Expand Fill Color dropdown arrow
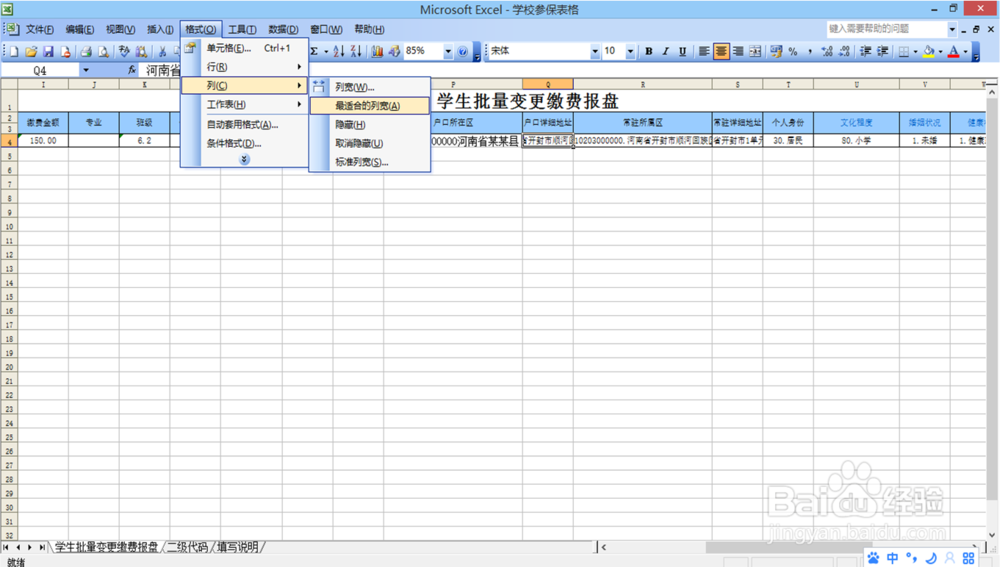The height and width of the screenshot is (567, 1000). (x=940, y=52)
